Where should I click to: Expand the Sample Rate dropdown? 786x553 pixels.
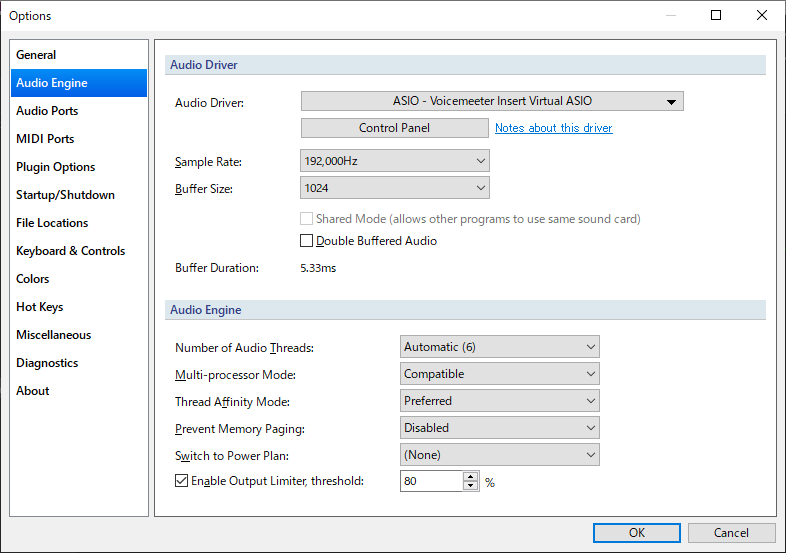[x=394, y=161]
